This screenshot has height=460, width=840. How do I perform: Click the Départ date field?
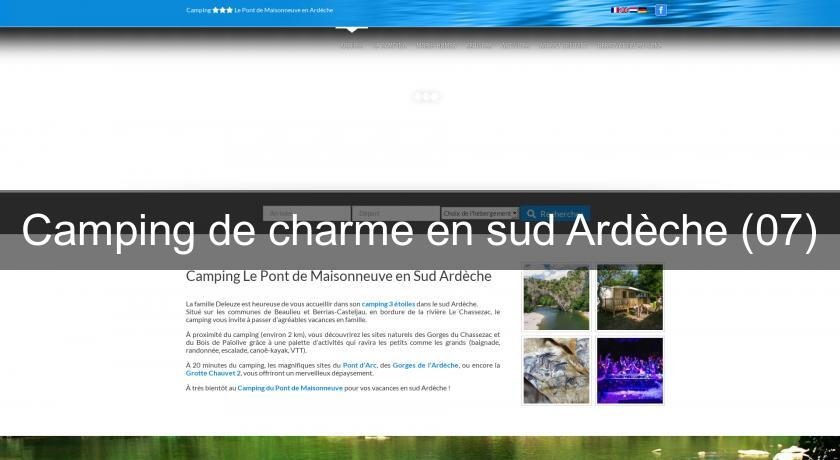click(396, 213)
